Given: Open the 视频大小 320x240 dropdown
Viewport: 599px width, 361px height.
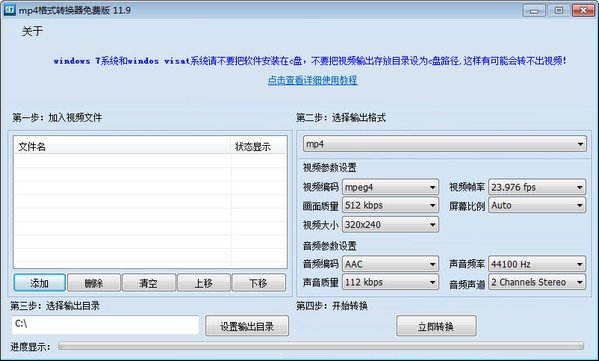Looking at the screenshot, I should [x=390, y=225].
